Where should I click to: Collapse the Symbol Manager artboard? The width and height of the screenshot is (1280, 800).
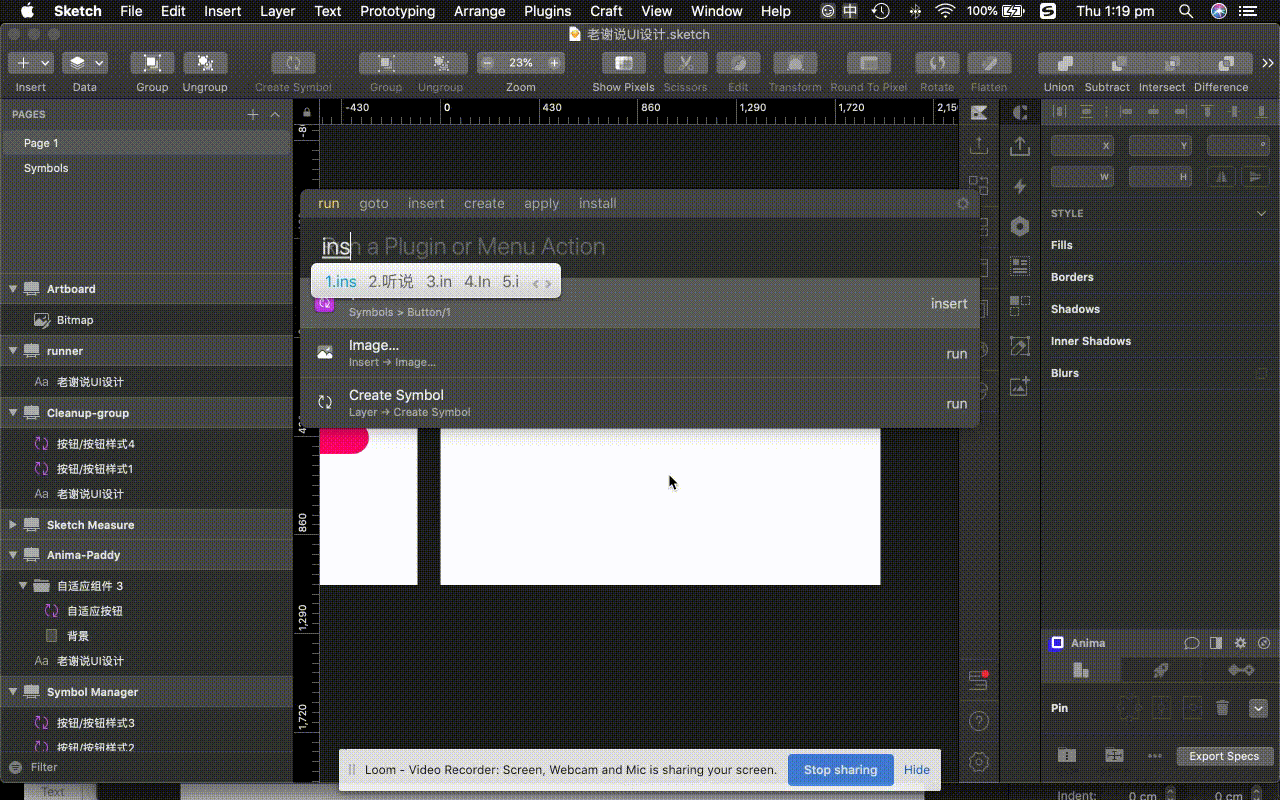point(13,692)
